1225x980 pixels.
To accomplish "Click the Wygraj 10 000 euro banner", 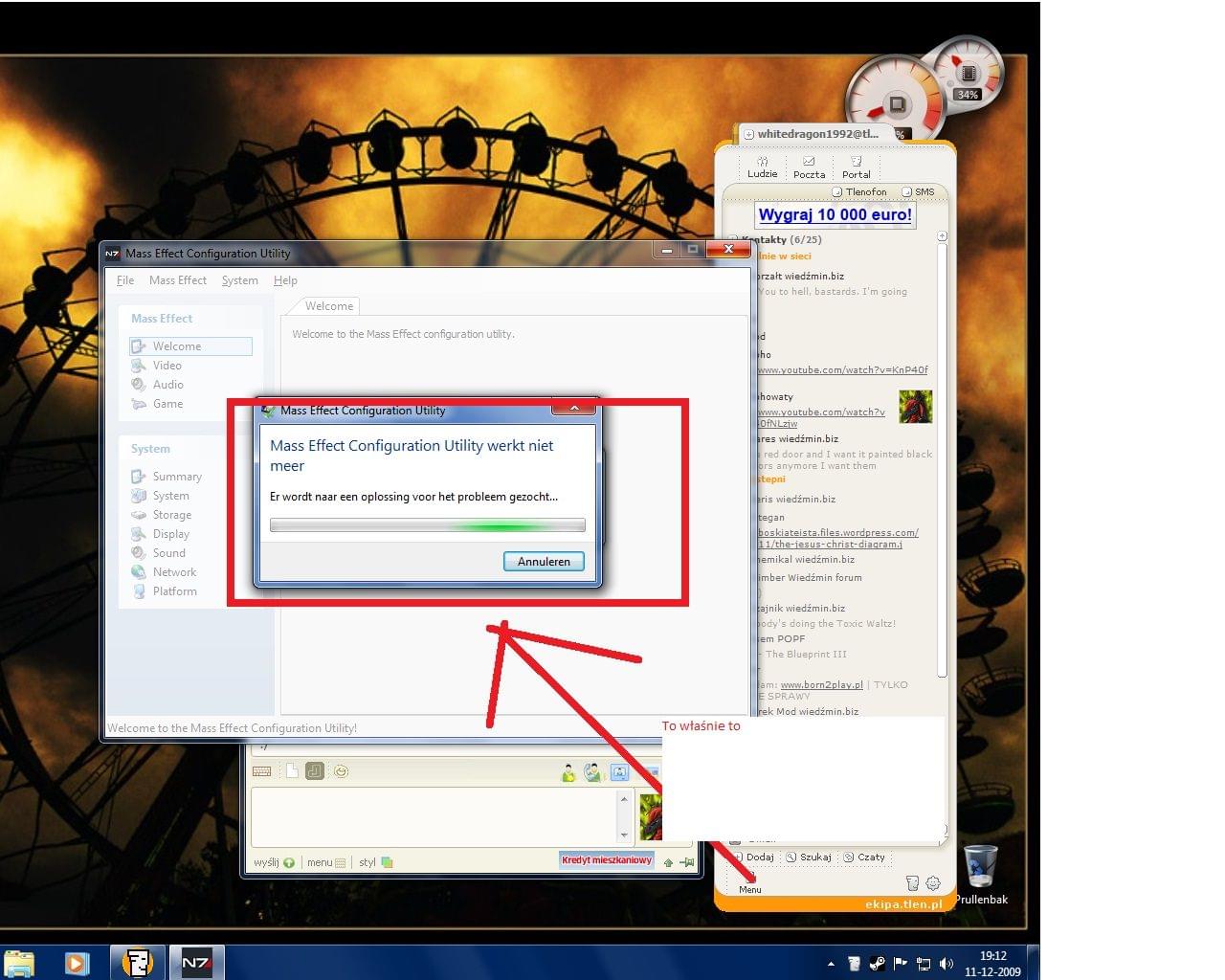I will tap(835, 214).
